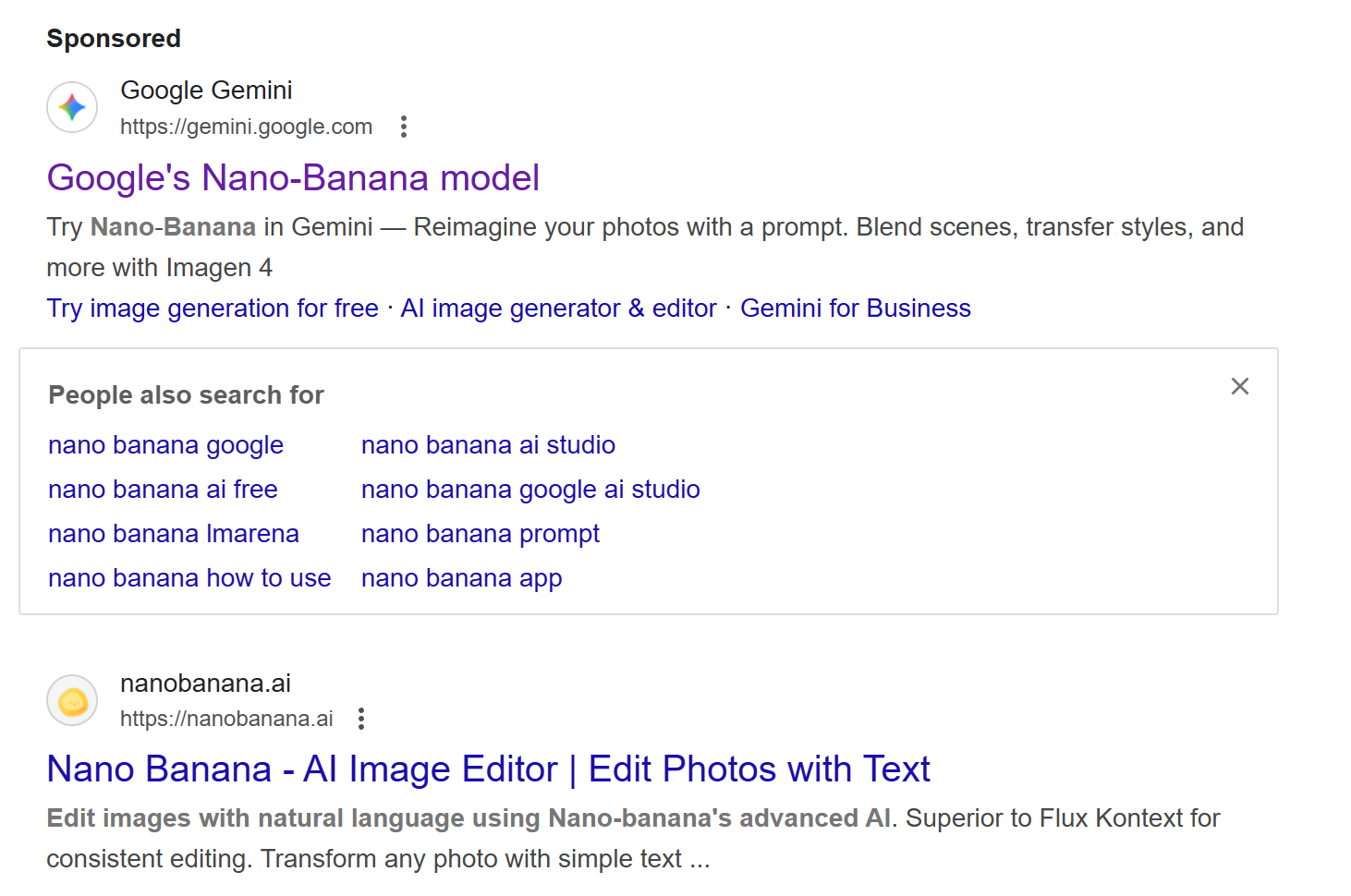The height and width of the screenshot is (896, 1351).
Task: Pick the nano banana how to use suggestion
Action: [189, 578]
